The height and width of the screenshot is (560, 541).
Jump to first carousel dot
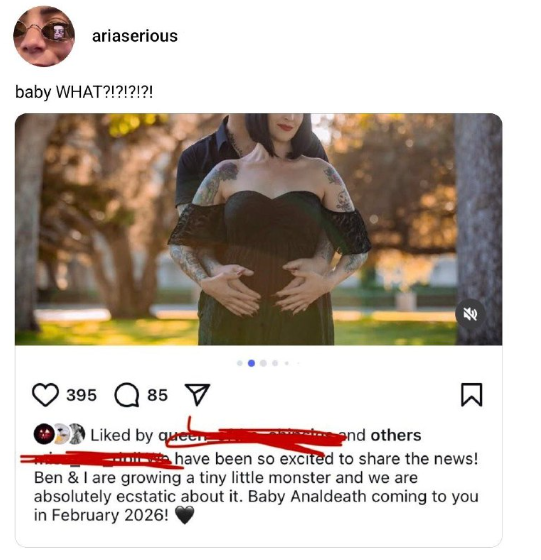point(240,363)
